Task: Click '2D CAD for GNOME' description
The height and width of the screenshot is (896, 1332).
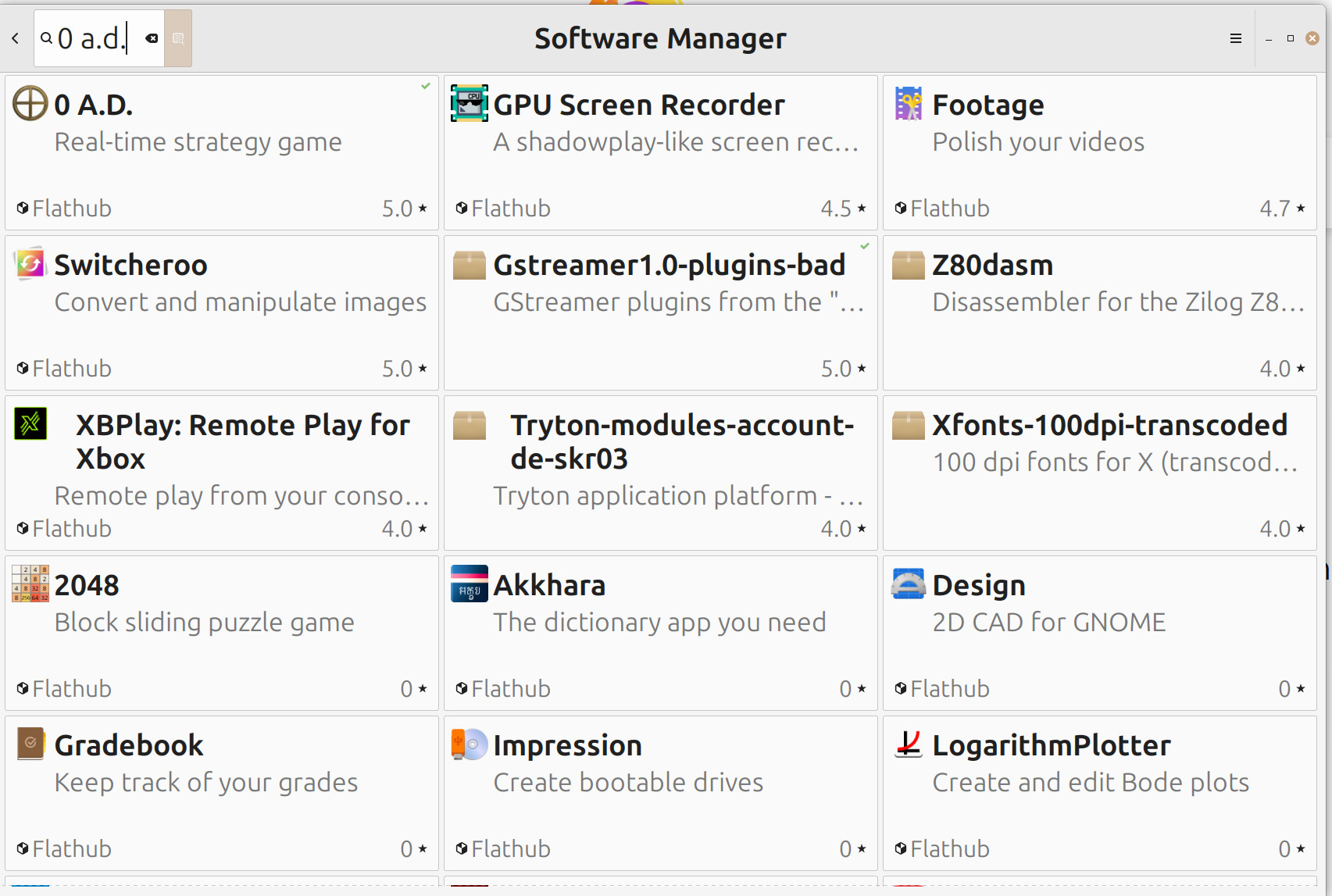Action: click(x=1049, y=623)
